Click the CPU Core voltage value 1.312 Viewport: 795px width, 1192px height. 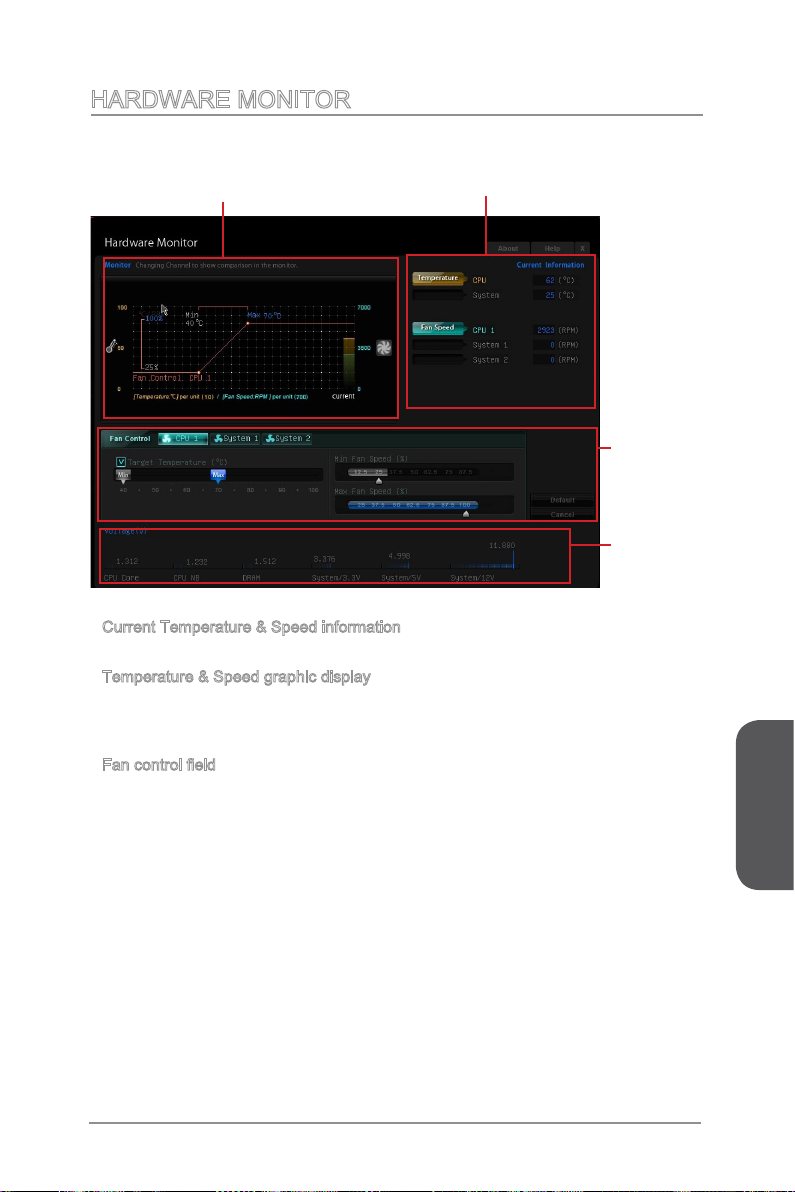(x=127, y=562)
